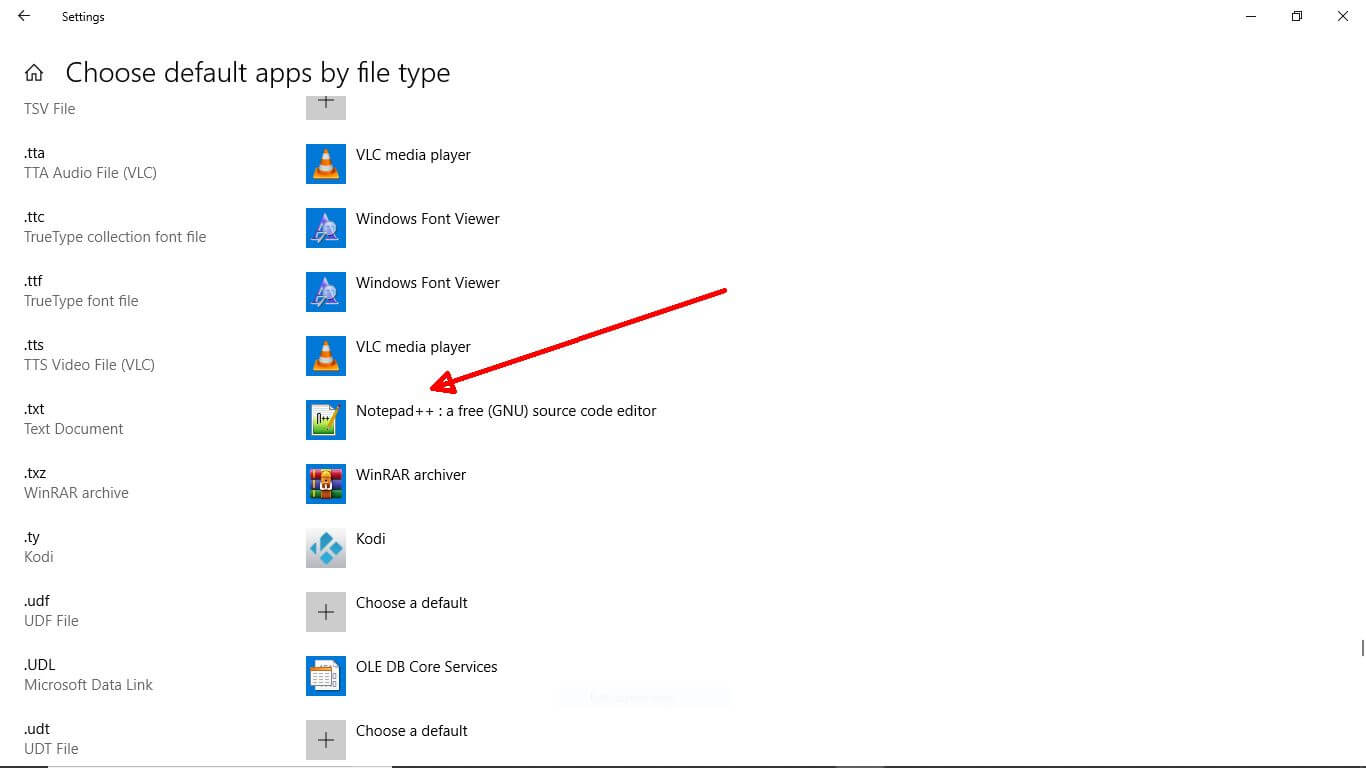Click plus icon for .udf

326,612
